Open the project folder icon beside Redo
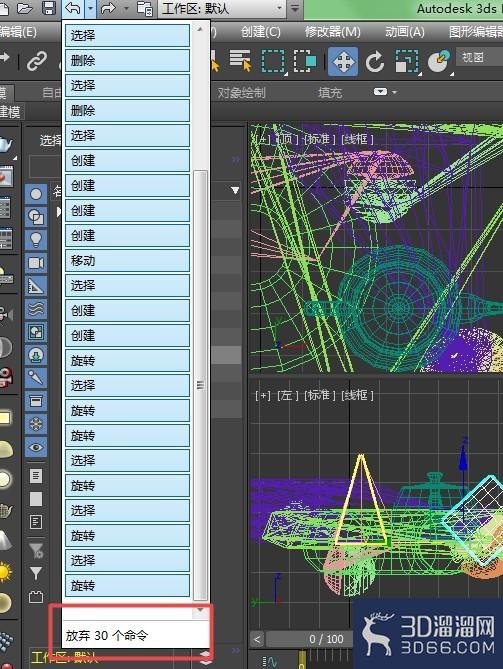 [145, 8]
